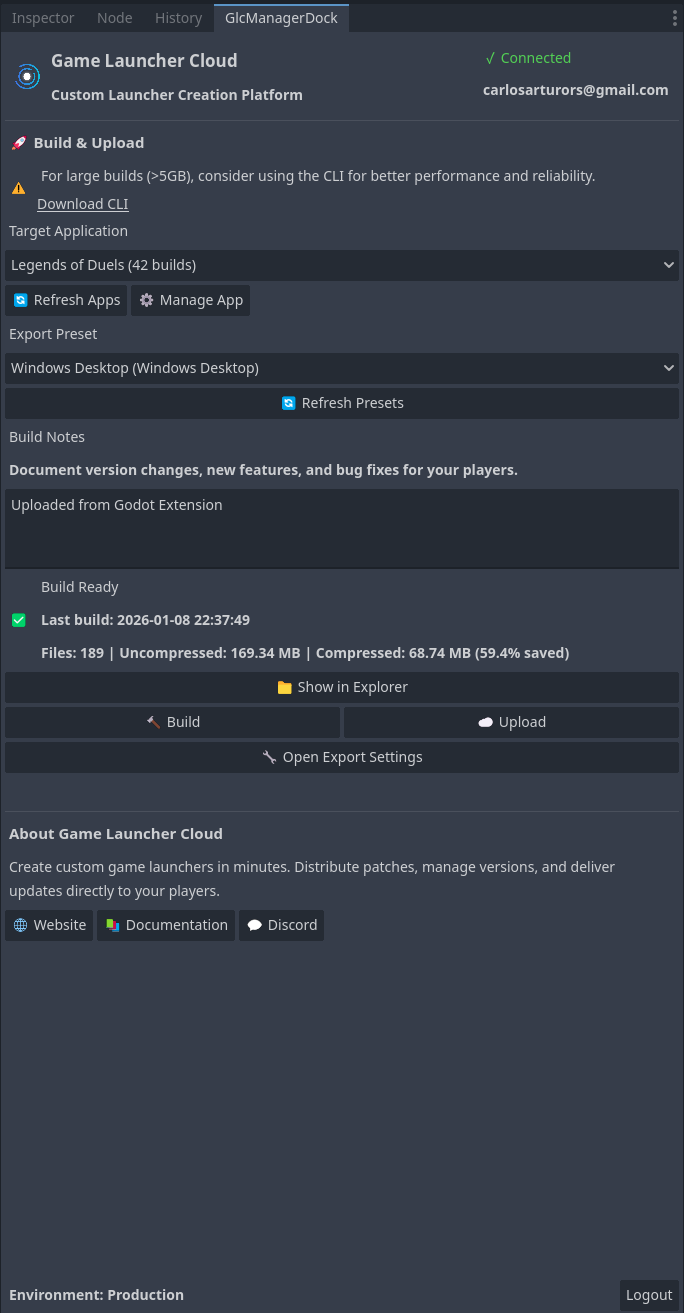Expand the Target Application dropdown
The width and height of the screenshot is (684, 1313).
(x=342, y=265)
